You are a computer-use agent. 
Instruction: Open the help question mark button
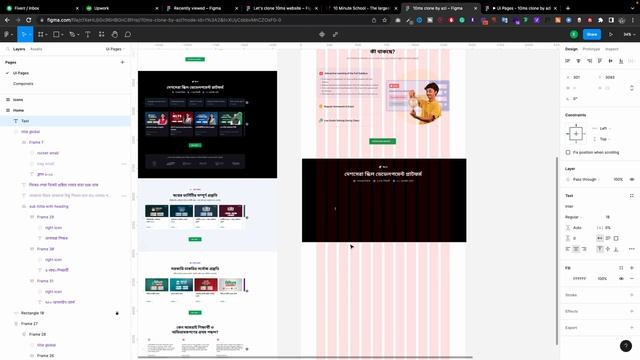626,346
